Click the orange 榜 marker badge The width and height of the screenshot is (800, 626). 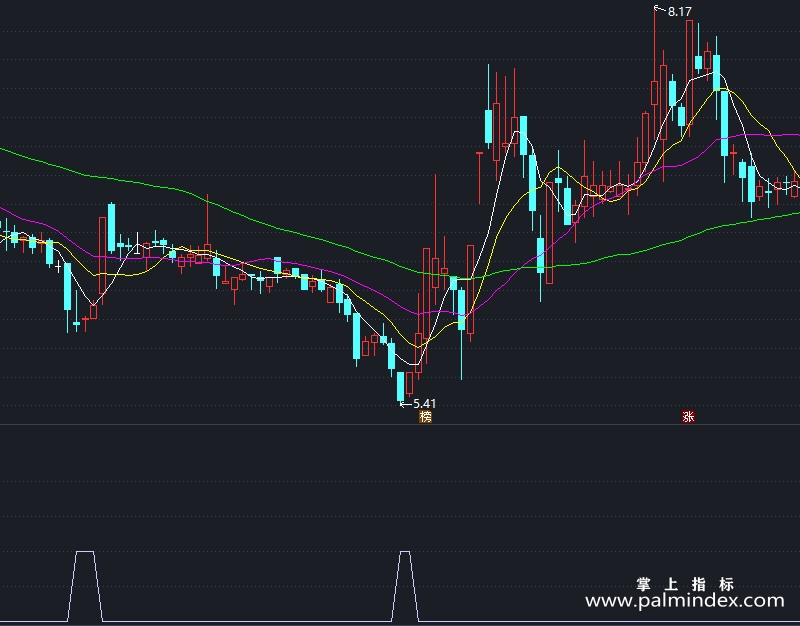coord(426,417)
